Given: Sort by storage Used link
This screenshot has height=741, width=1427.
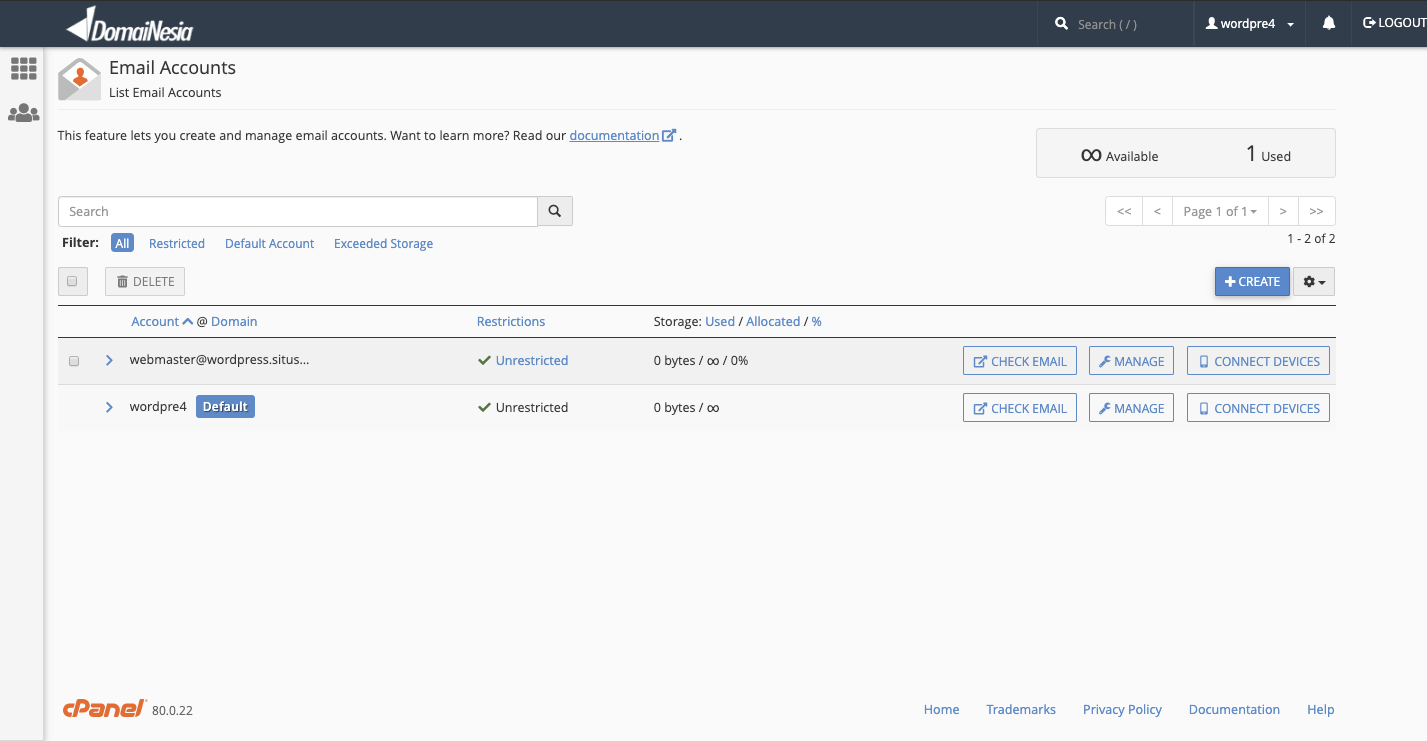Looking at the screenshot, I should [x=720, y=321].
